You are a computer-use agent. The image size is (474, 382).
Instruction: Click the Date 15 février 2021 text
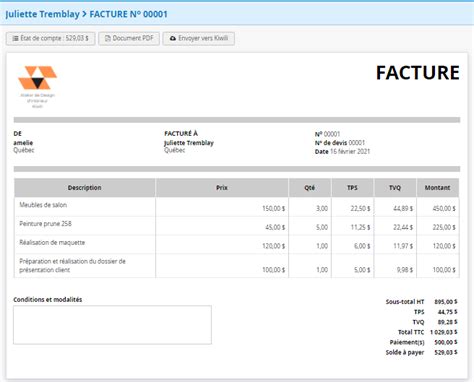click(342, 151)
